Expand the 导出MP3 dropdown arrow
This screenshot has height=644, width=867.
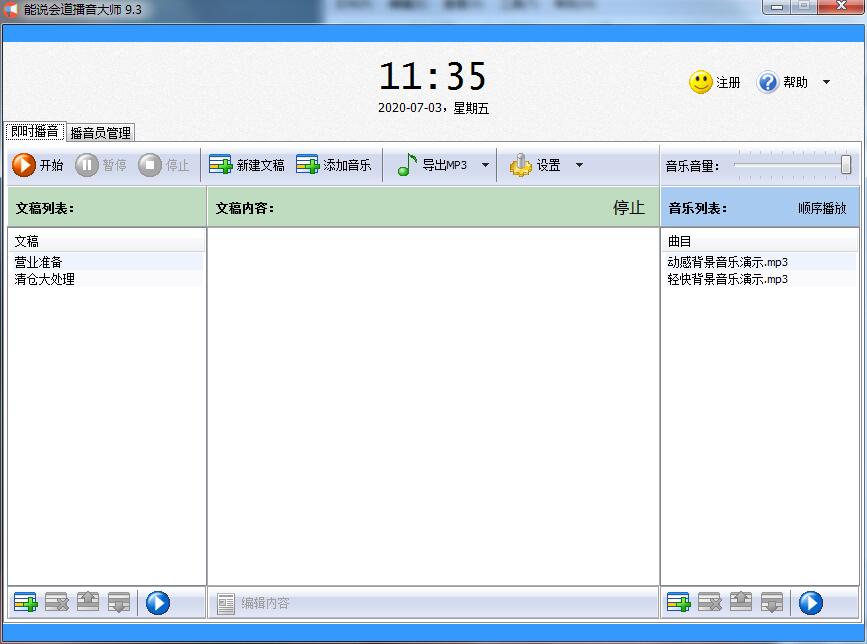pyautogui.click(x=485, y=165)
